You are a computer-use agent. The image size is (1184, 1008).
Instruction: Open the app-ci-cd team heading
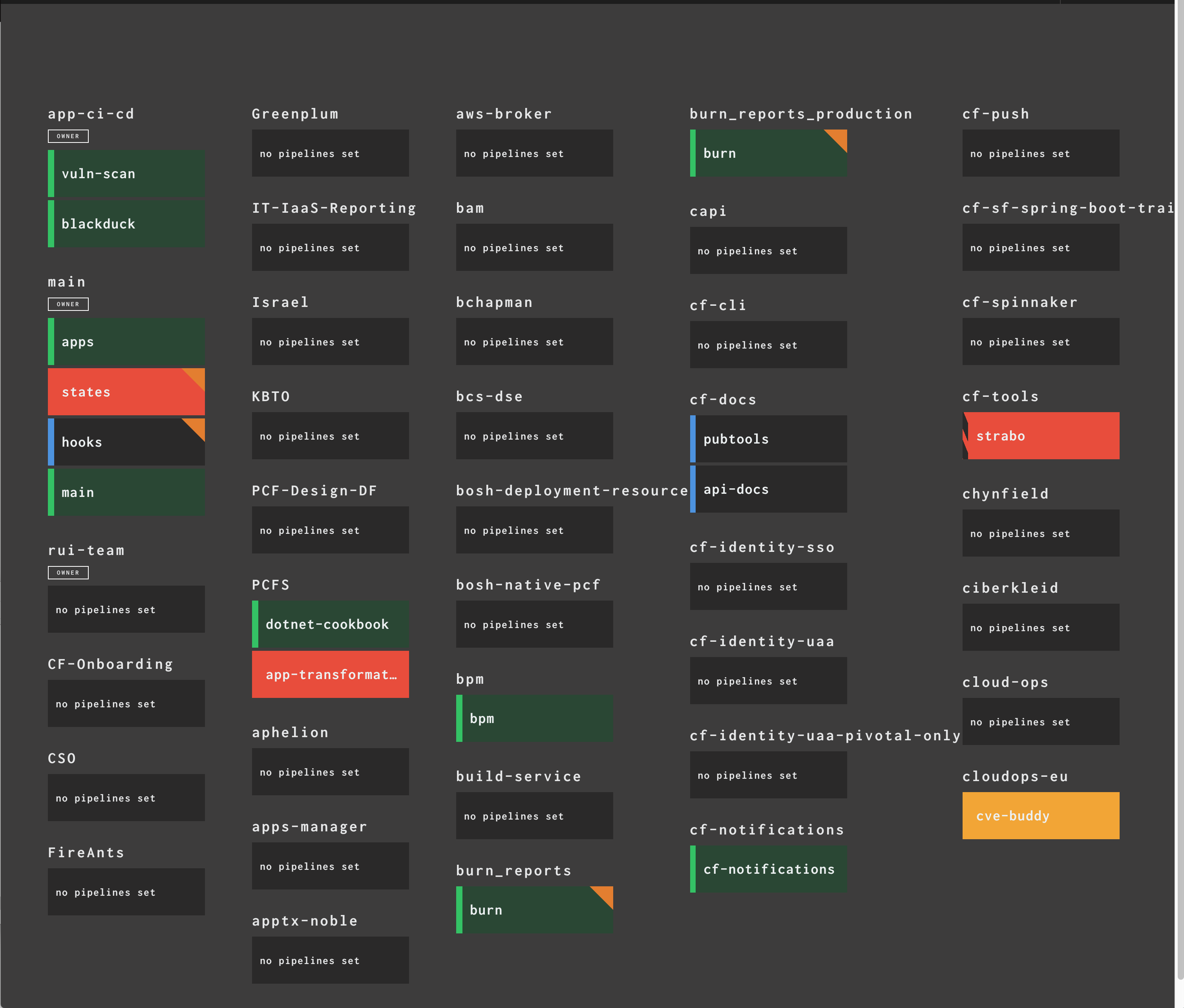[x=91, y=114]
